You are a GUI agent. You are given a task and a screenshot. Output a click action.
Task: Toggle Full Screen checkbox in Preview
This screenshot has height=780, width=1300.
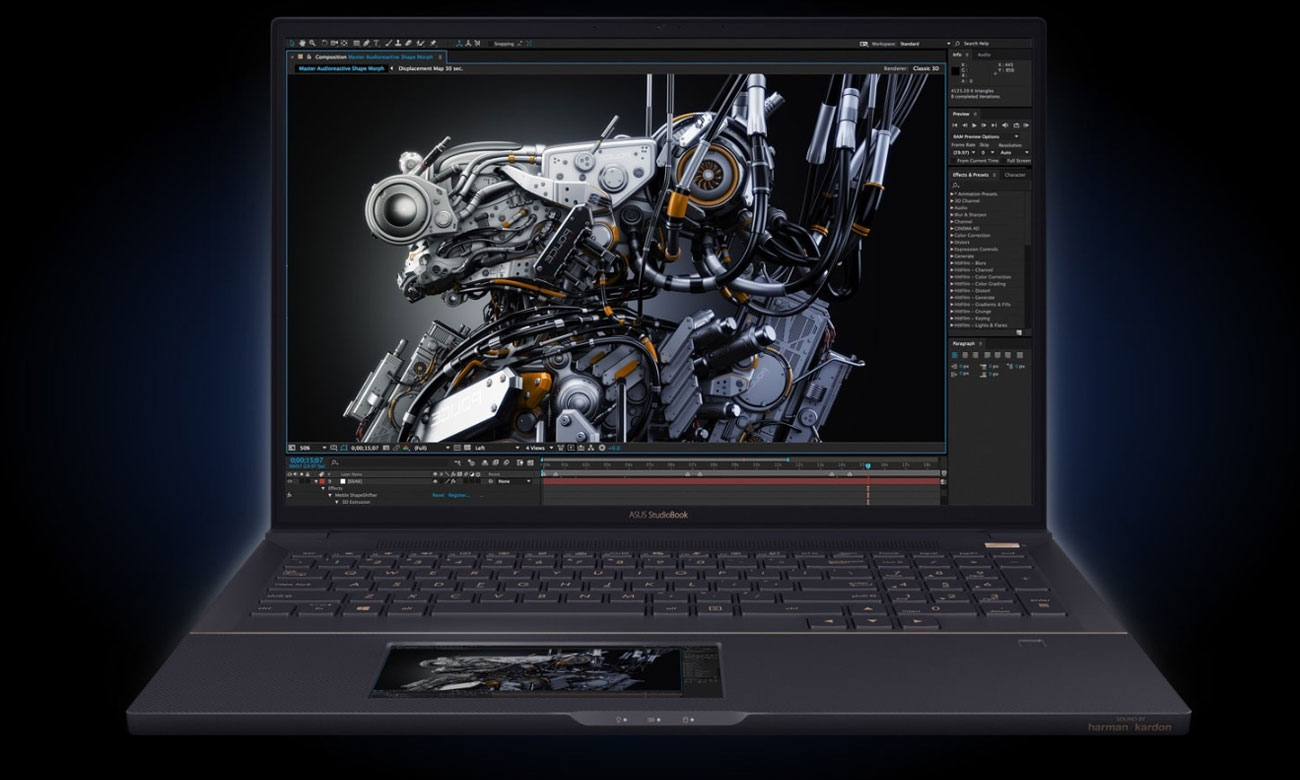click(x=1002, y=160)
